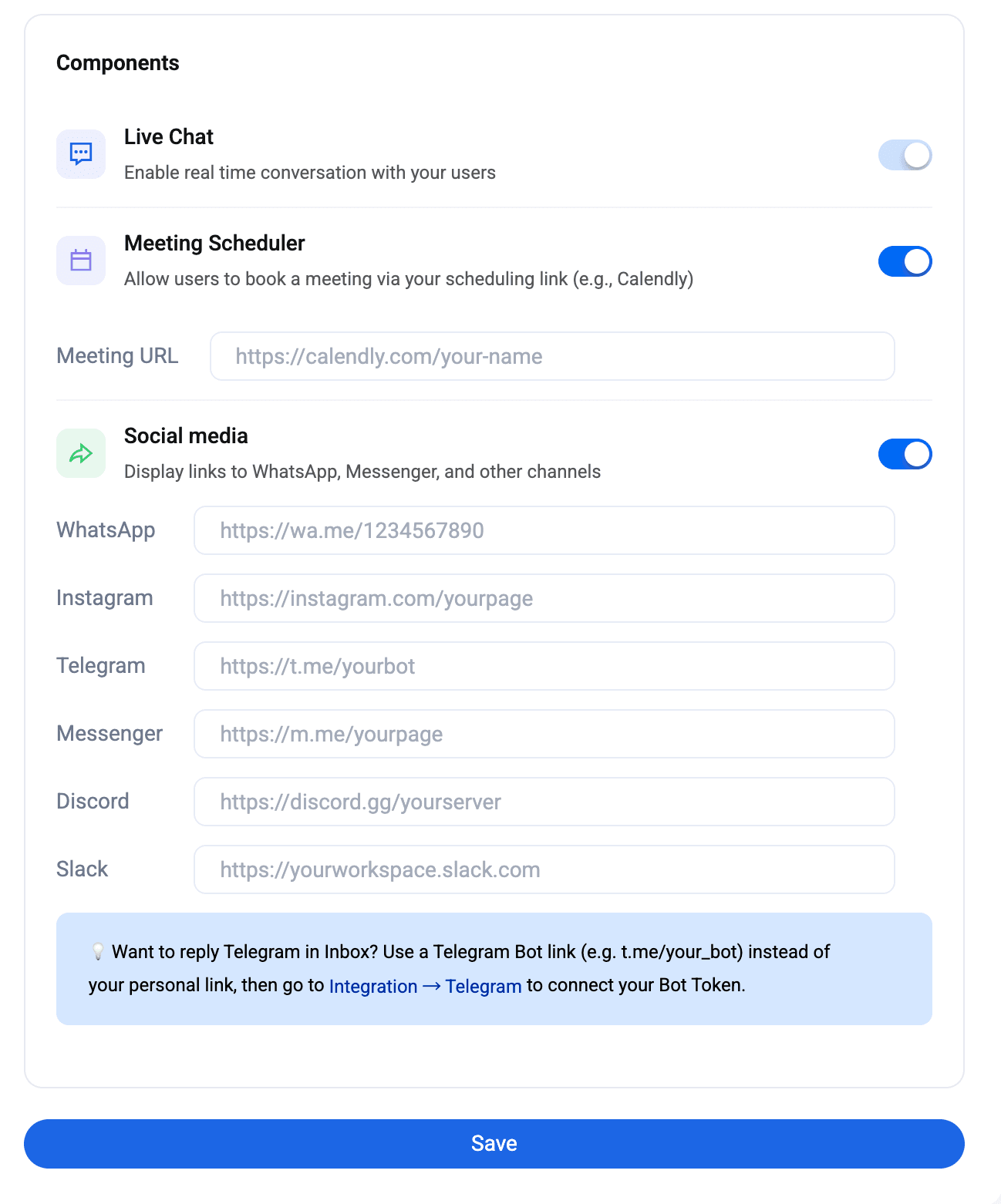Enable the Live Chat toggle
The image size is (1001, 1204).
905,155
